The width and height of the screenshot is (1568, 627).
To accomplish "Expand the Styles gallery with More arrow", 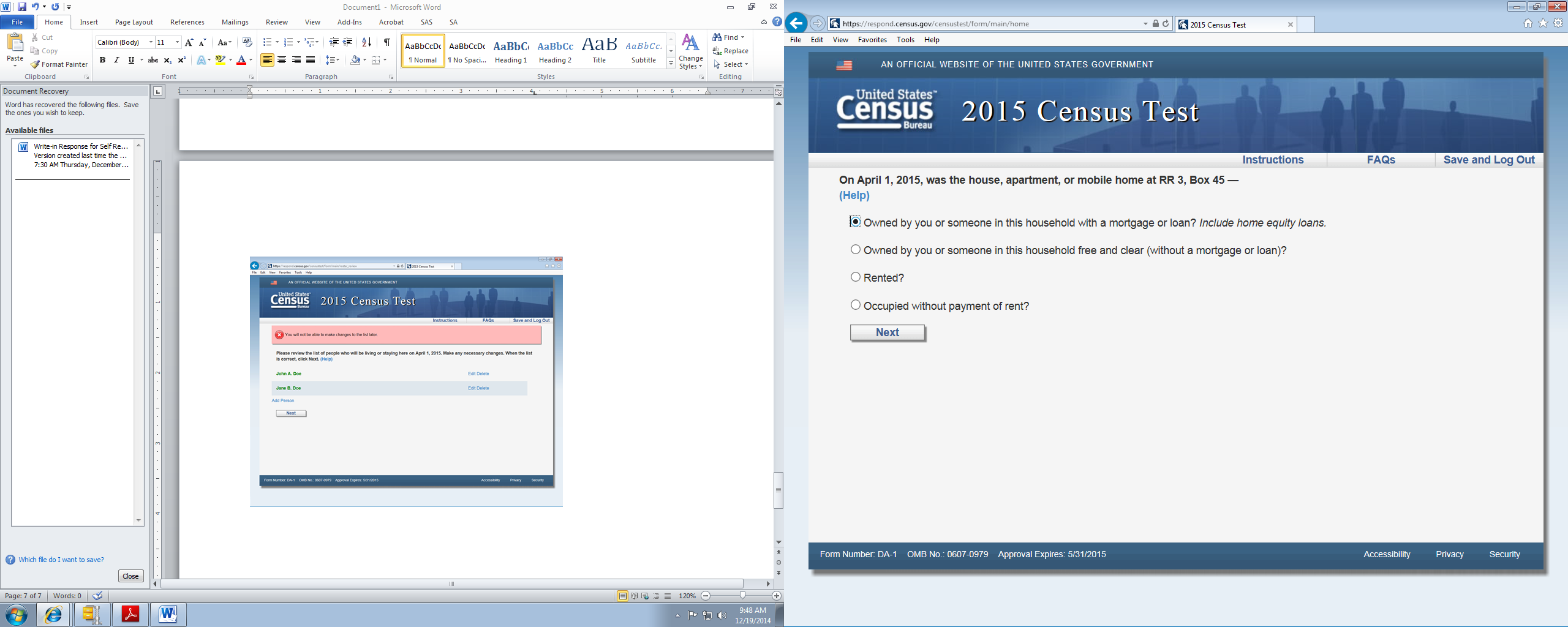I will pos(671,64).
